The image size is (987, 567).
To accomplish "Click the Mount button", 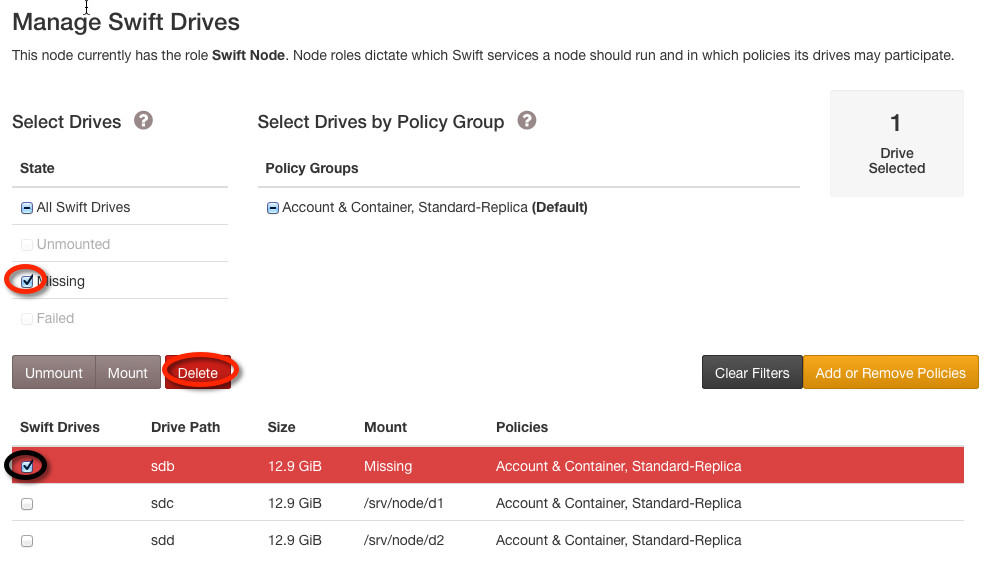I will [x=128, y=373].
